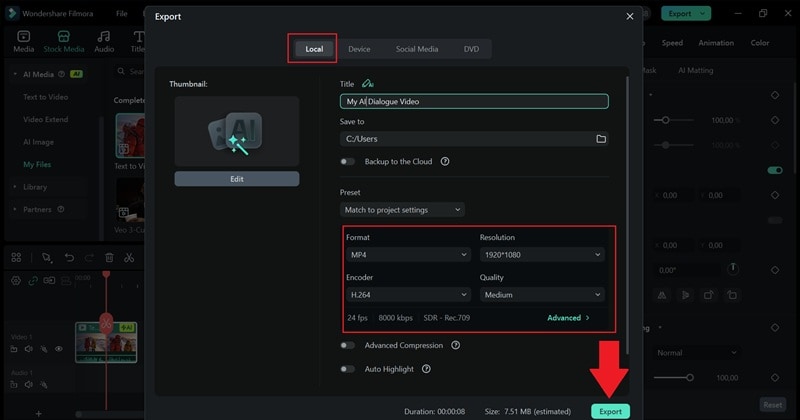Select Text to Video in the sidebar

point(45,97)
